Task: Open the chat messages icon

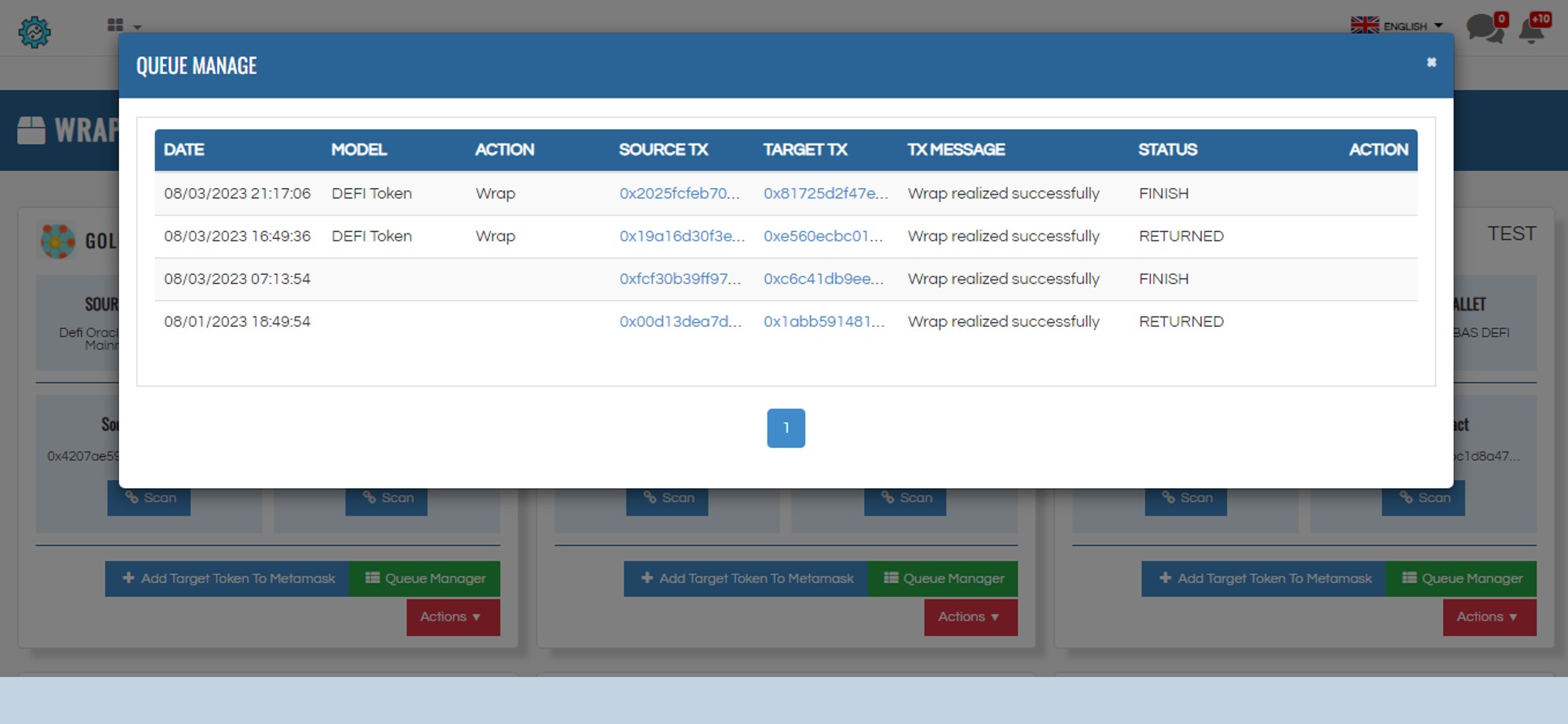Action: 1483,29
